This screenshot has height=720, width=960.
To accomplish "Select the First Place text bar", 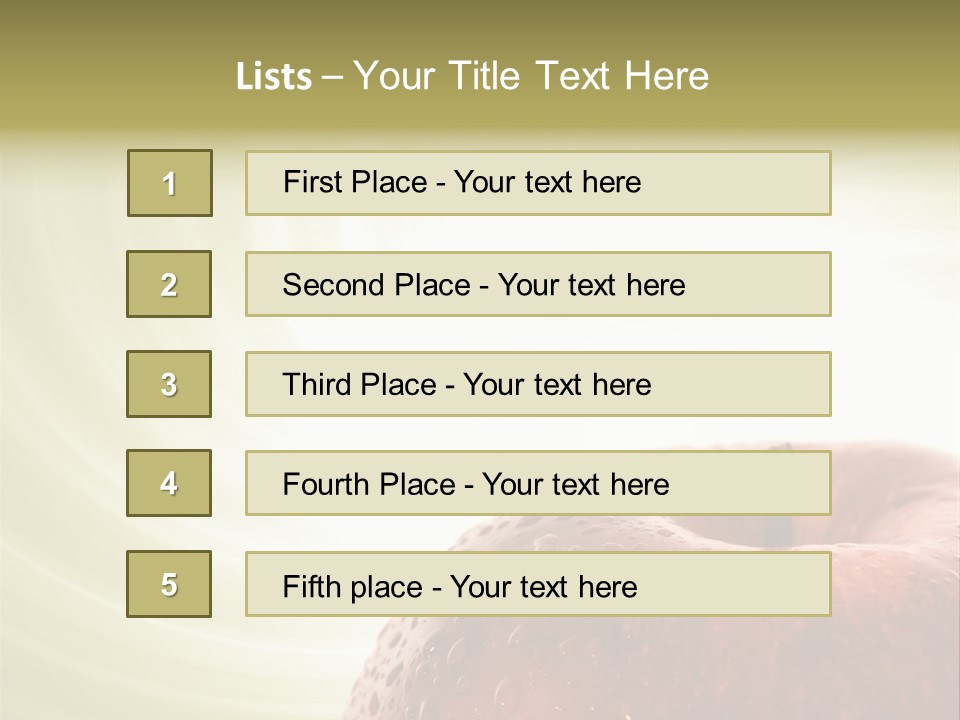I will point(538,183).
